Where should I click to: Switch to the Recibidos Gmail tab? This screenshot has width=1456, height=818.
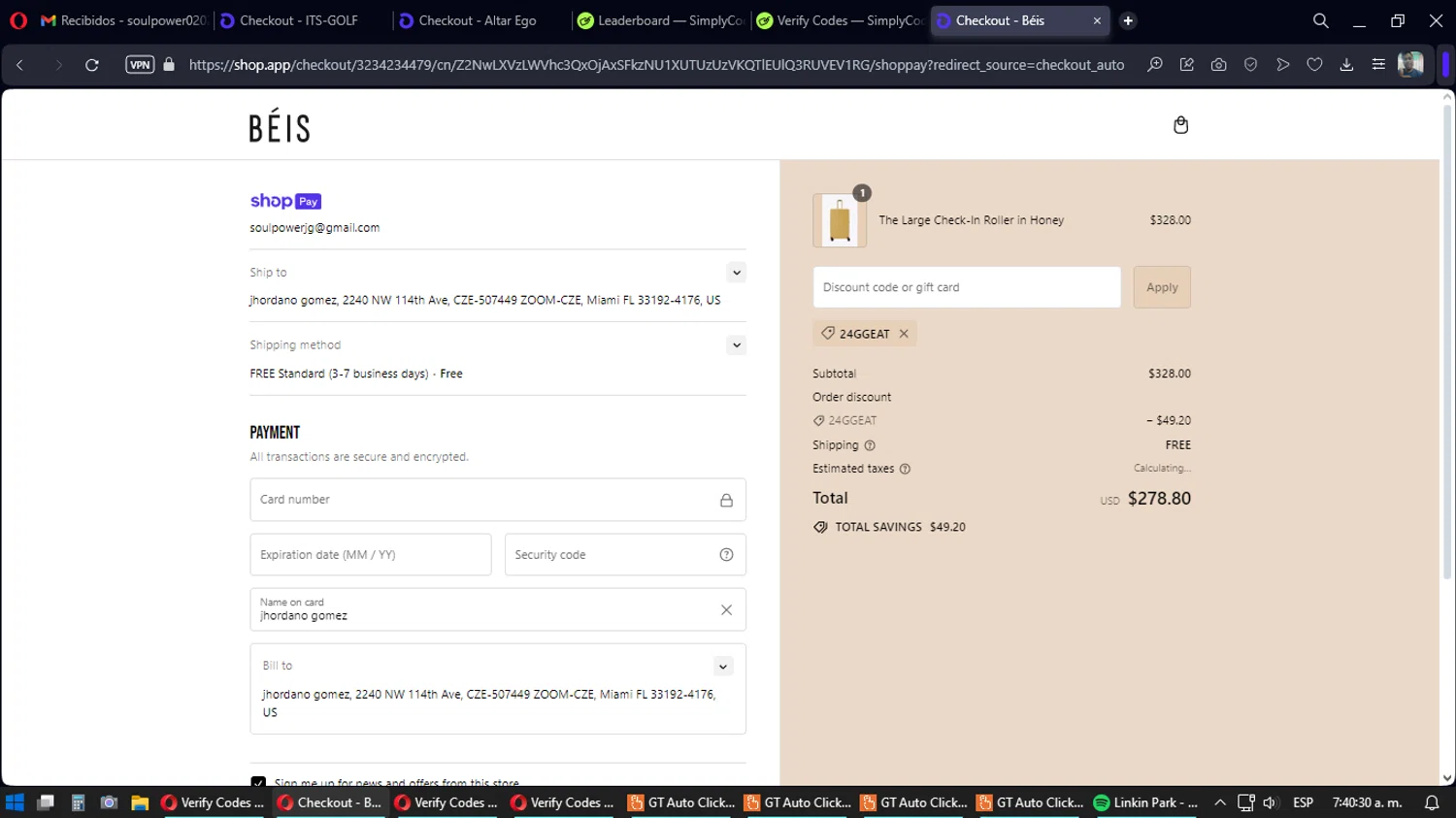[x=123, y=20]
